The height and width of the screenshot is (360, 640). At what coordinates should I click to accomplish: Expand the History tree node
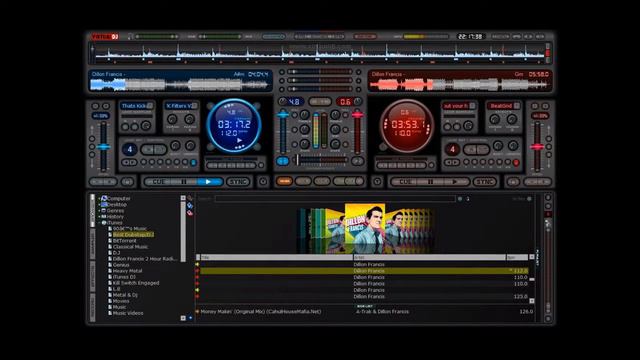click(99, 217)
